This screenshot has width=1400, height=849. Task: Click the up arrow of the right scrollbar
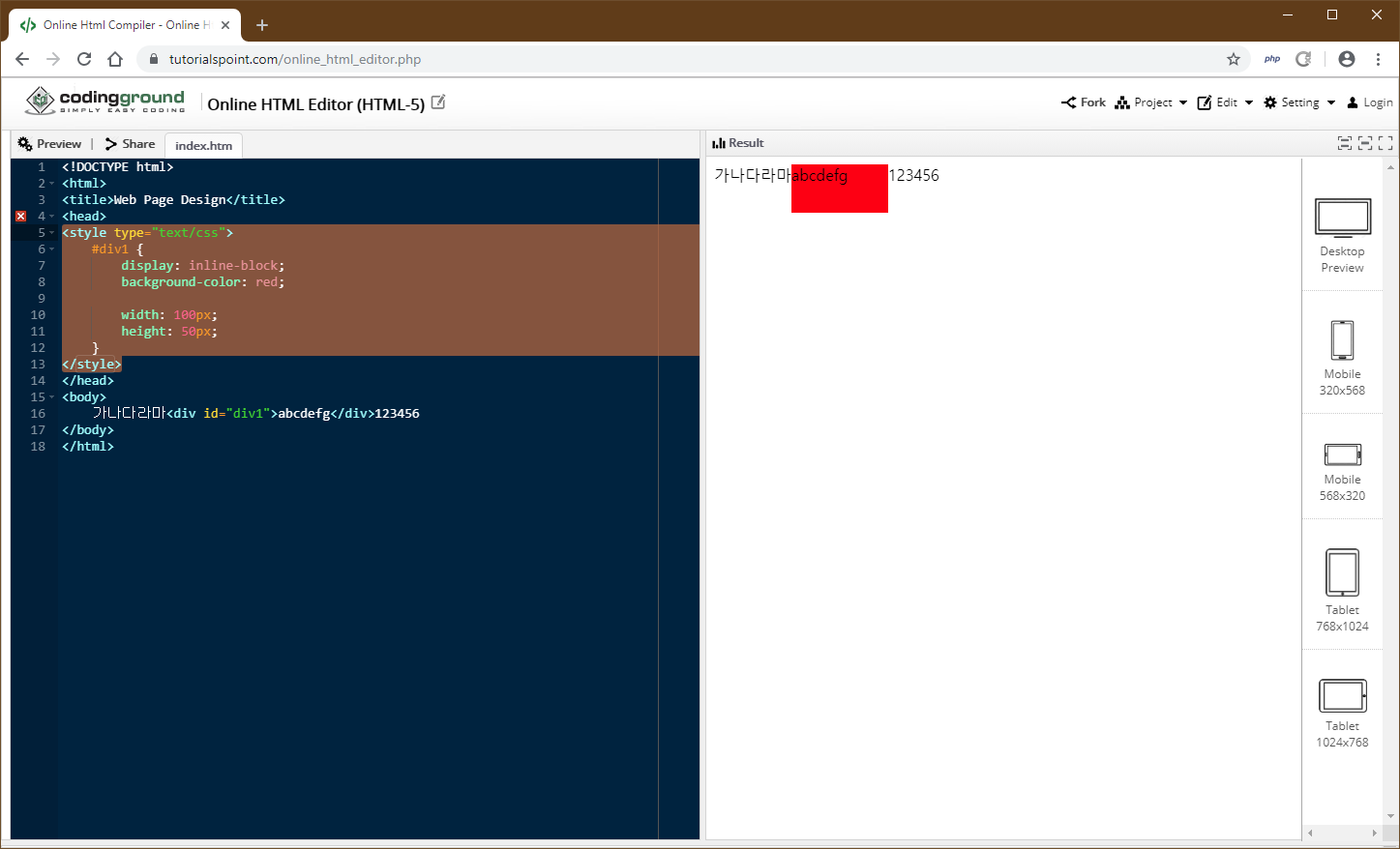[1391, 165]
